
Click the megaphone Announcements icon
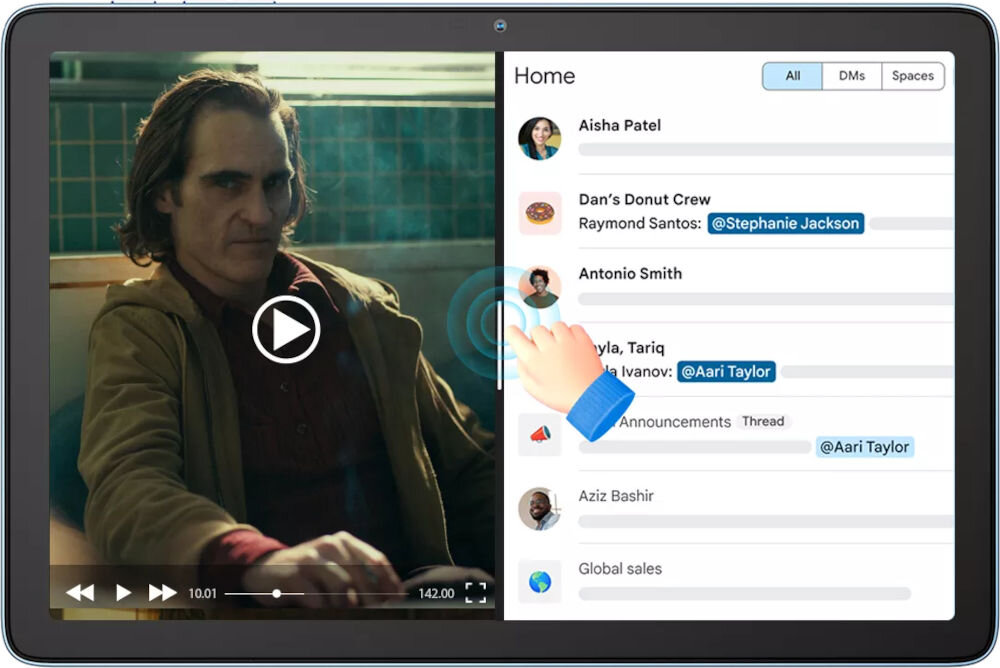click(x=539, y=435)
